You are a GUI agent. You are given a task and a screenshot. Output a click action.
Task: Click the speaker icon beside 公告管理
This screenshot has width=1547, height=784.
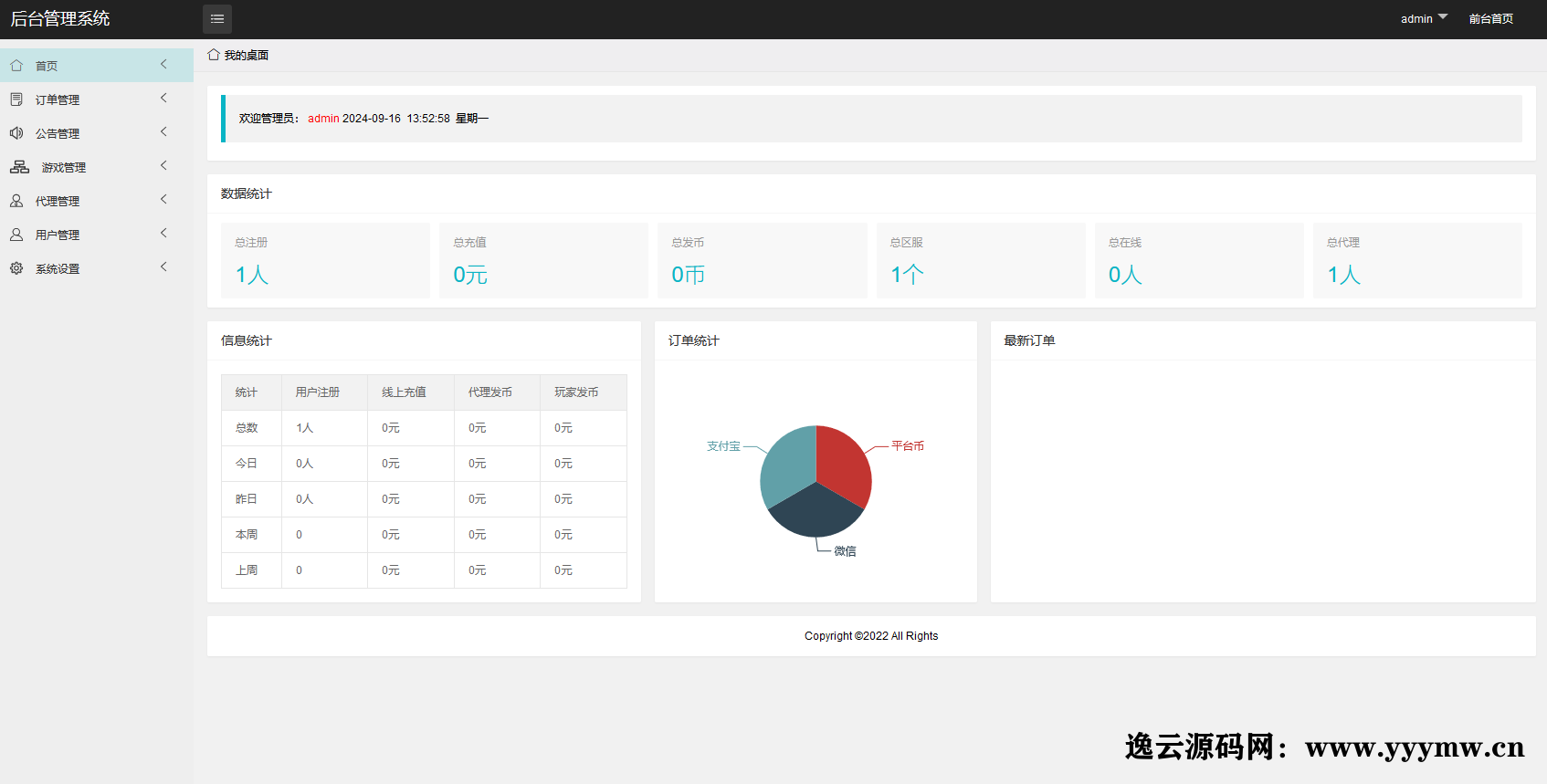[x=16, y=133]
